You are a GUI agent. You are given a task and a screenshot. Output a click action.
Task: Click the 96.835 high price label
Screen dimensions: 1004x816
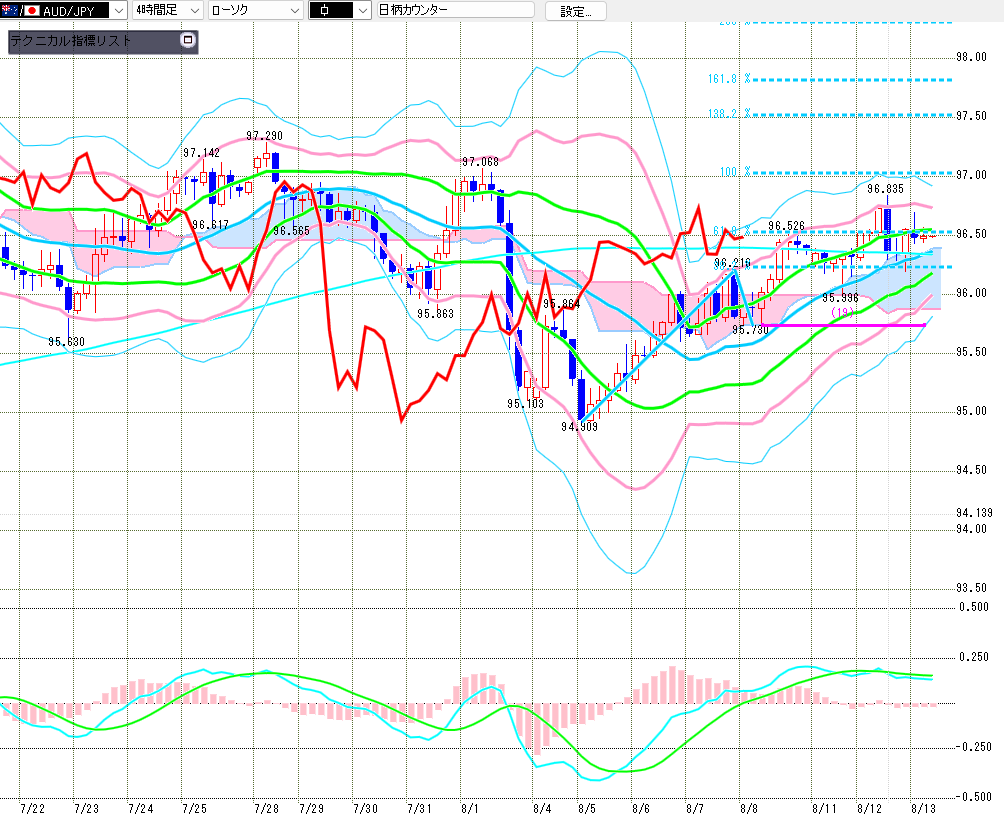[x=886, y=188]
